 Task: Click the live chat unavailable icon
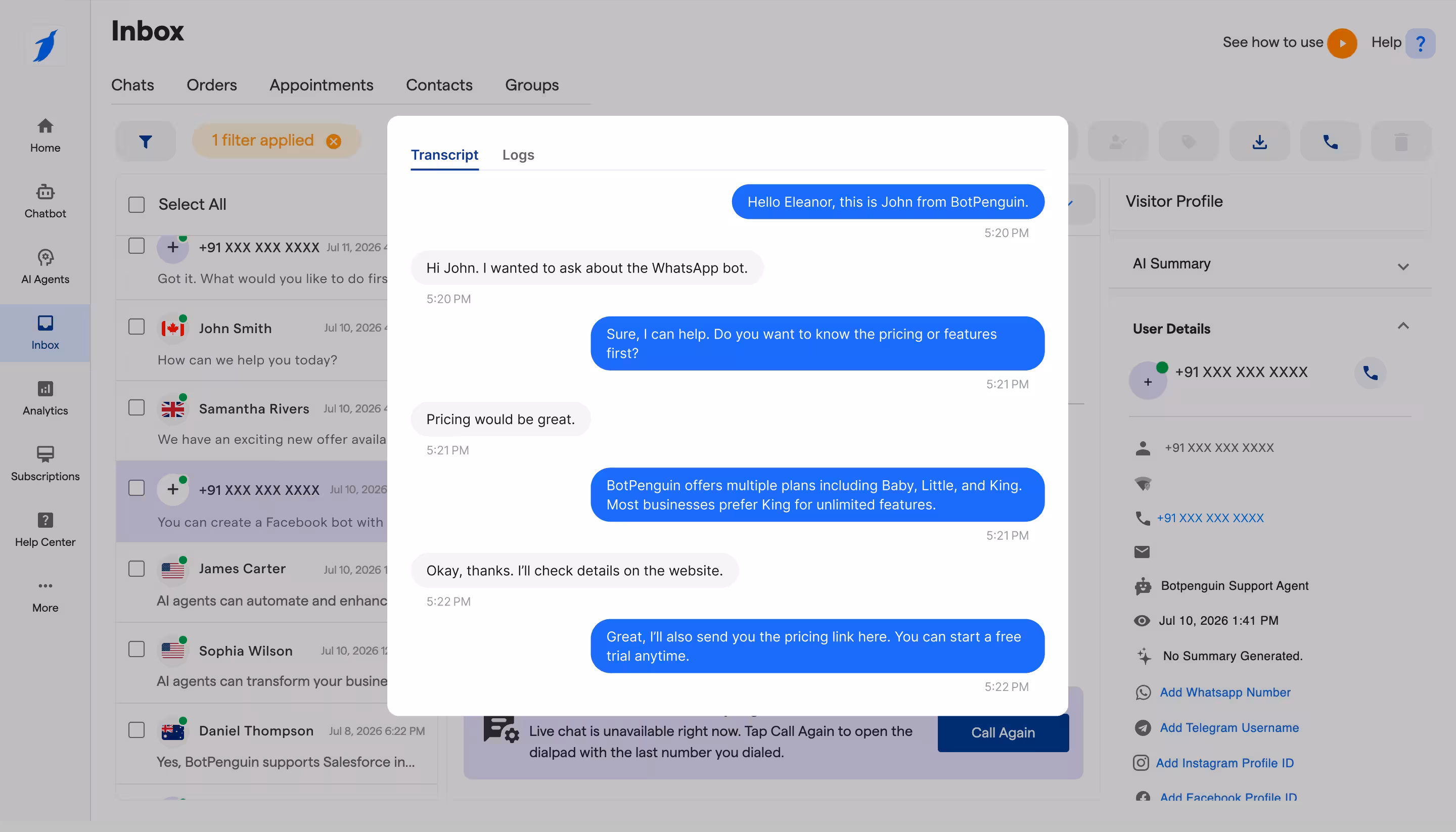click(501, 730)
